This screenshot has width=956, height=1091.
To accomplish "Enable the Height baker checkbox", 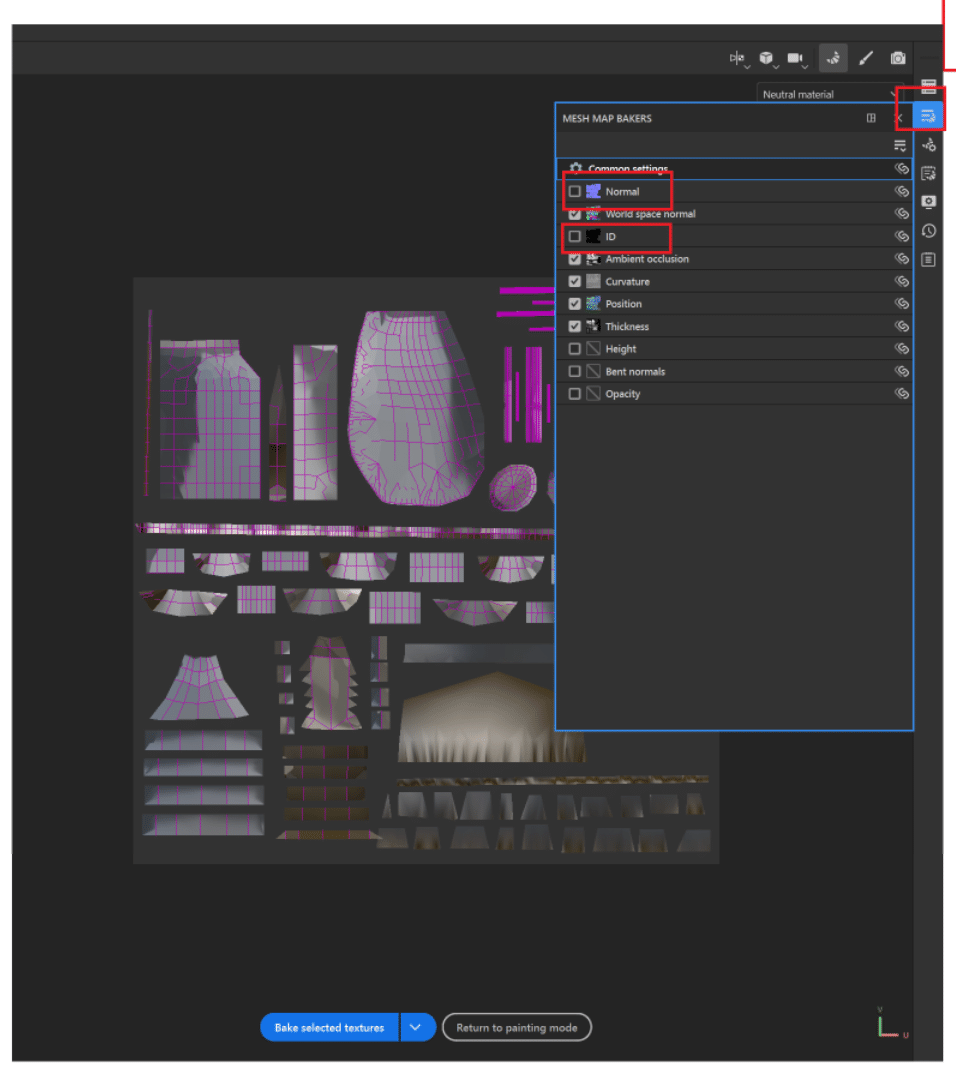I will (x=574, y=349).
